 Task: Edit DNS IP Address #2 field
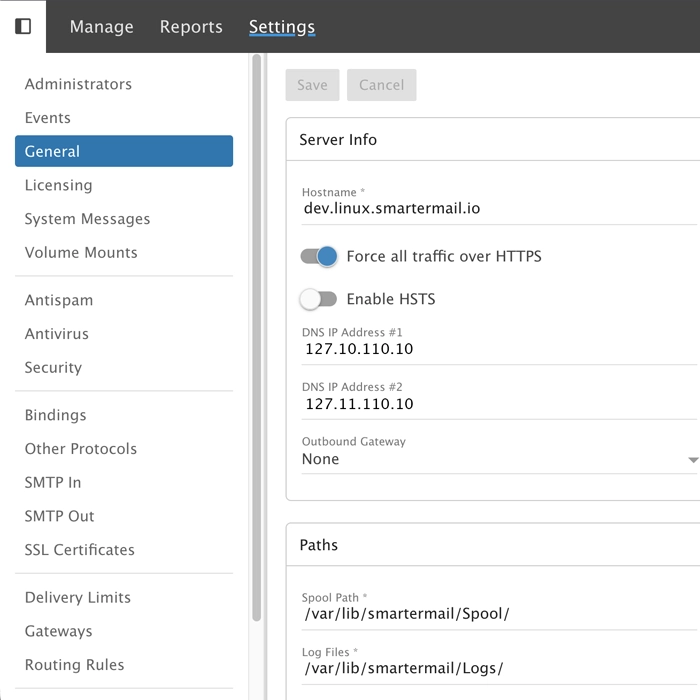click(x=500, y=404)
